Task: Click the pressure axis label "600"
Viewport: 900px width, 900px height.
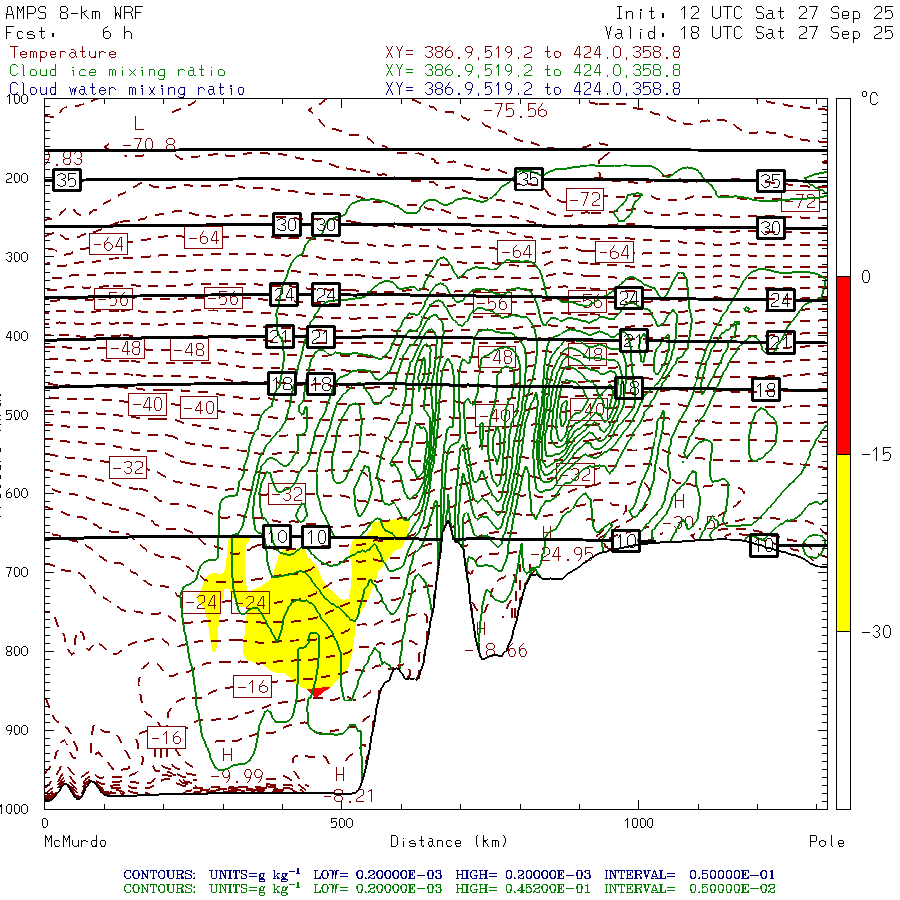Action: 17,494
